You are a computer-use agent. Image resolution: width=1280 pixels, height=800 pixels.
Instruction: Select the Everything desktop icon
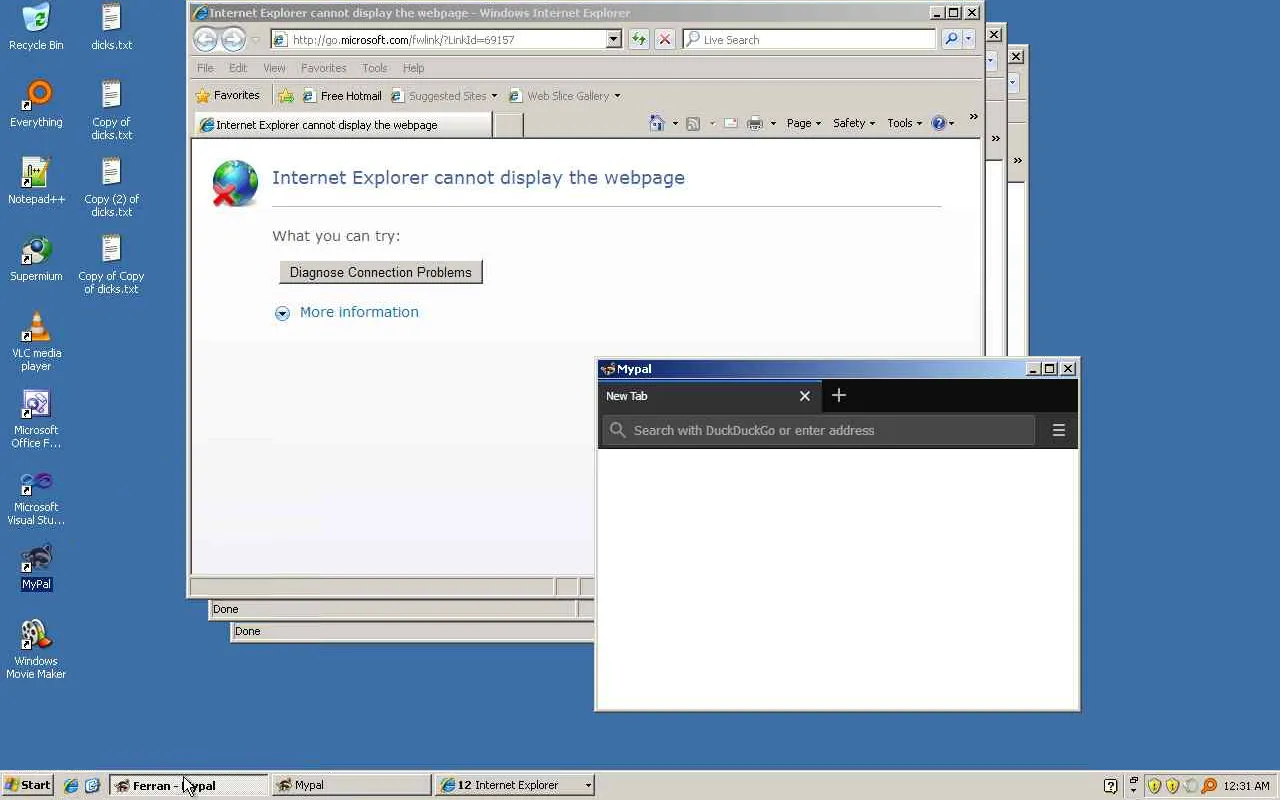click(x=36, y=104)
